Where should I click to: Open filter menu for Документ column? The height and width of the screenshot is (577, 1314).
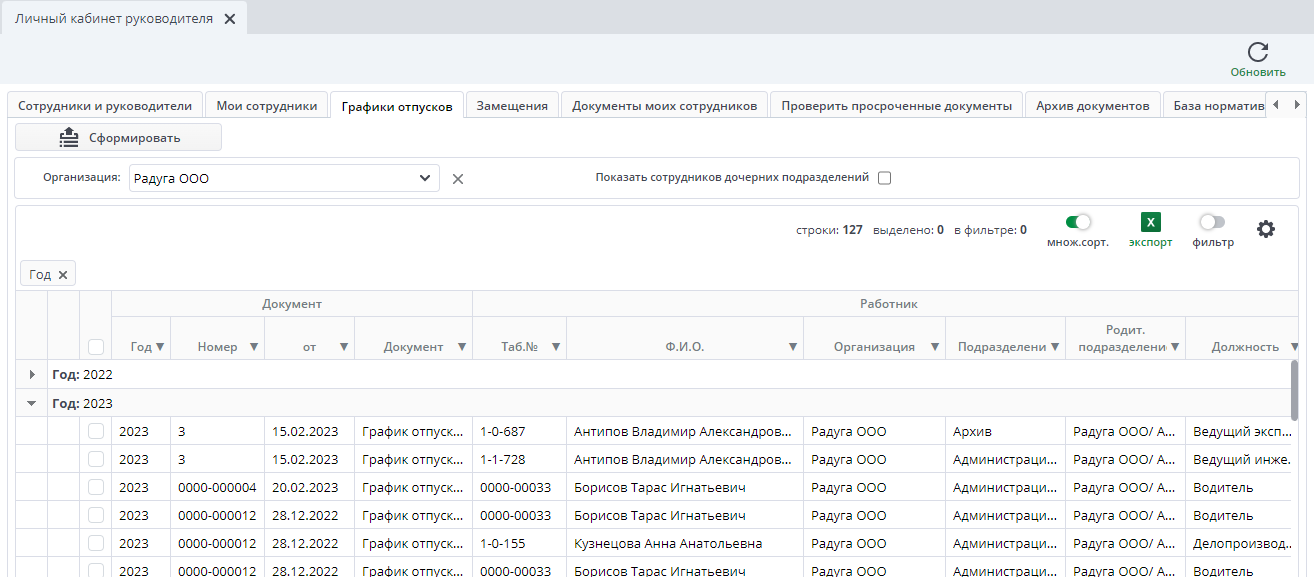point(462,347)
